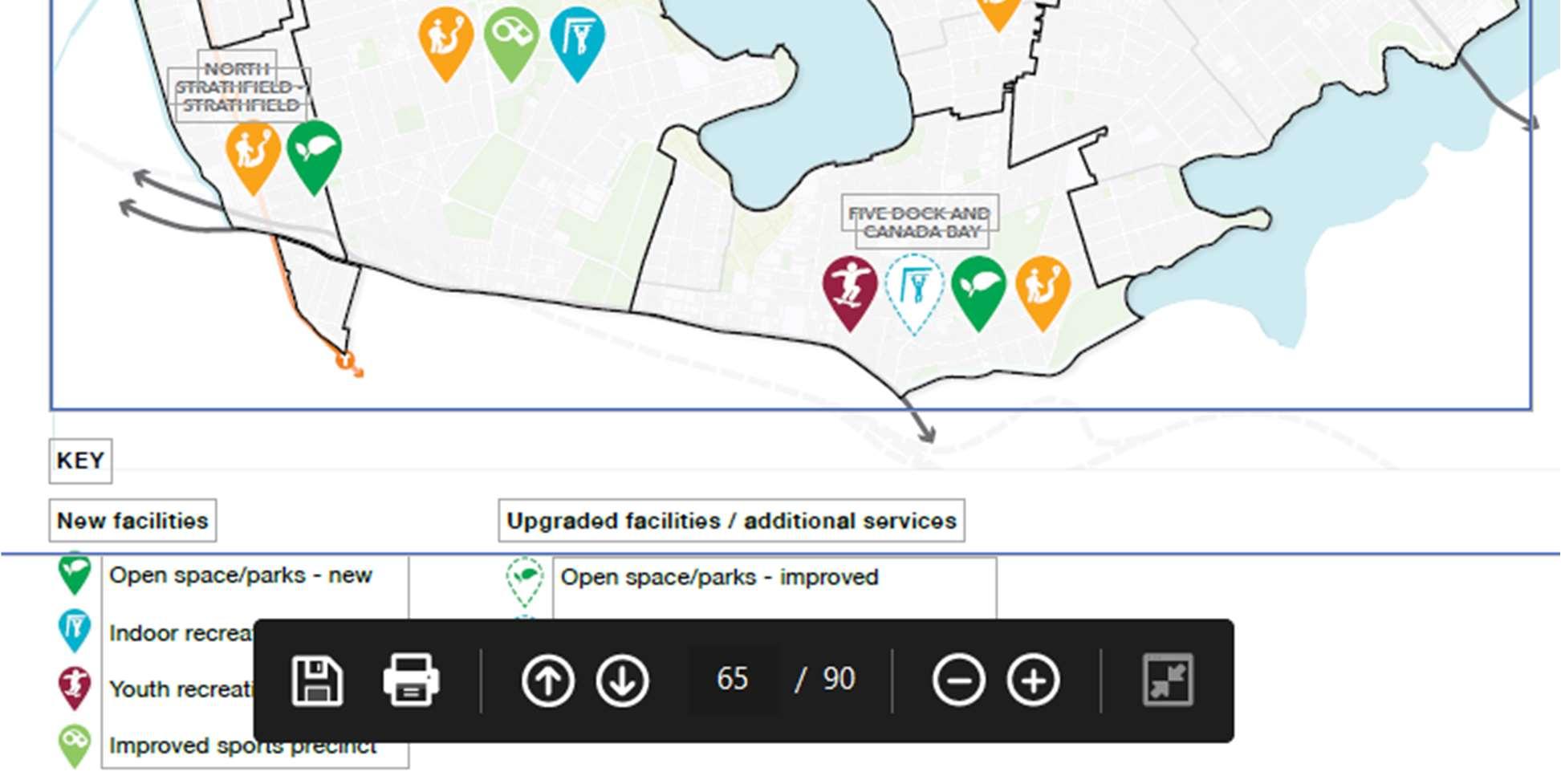Click light green sports precinct pin at top
Image resolution: width=1561 pixels, height=784 pixels.
point(511,43)
